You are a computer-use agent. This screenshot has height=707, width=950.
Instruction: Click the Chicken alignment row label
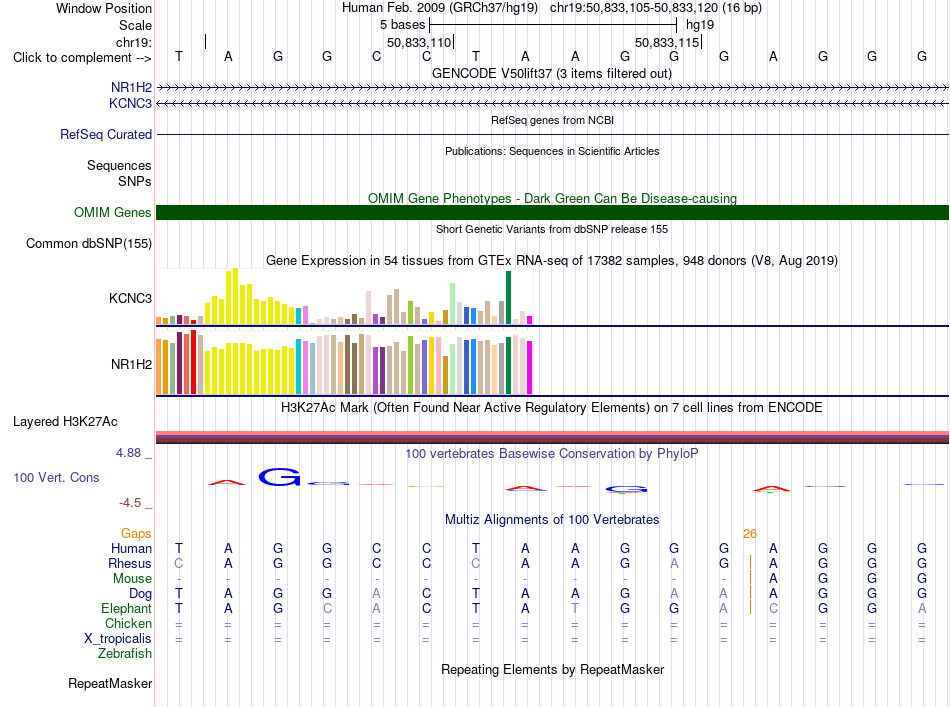pyautogui.click(x=128, y=623)
